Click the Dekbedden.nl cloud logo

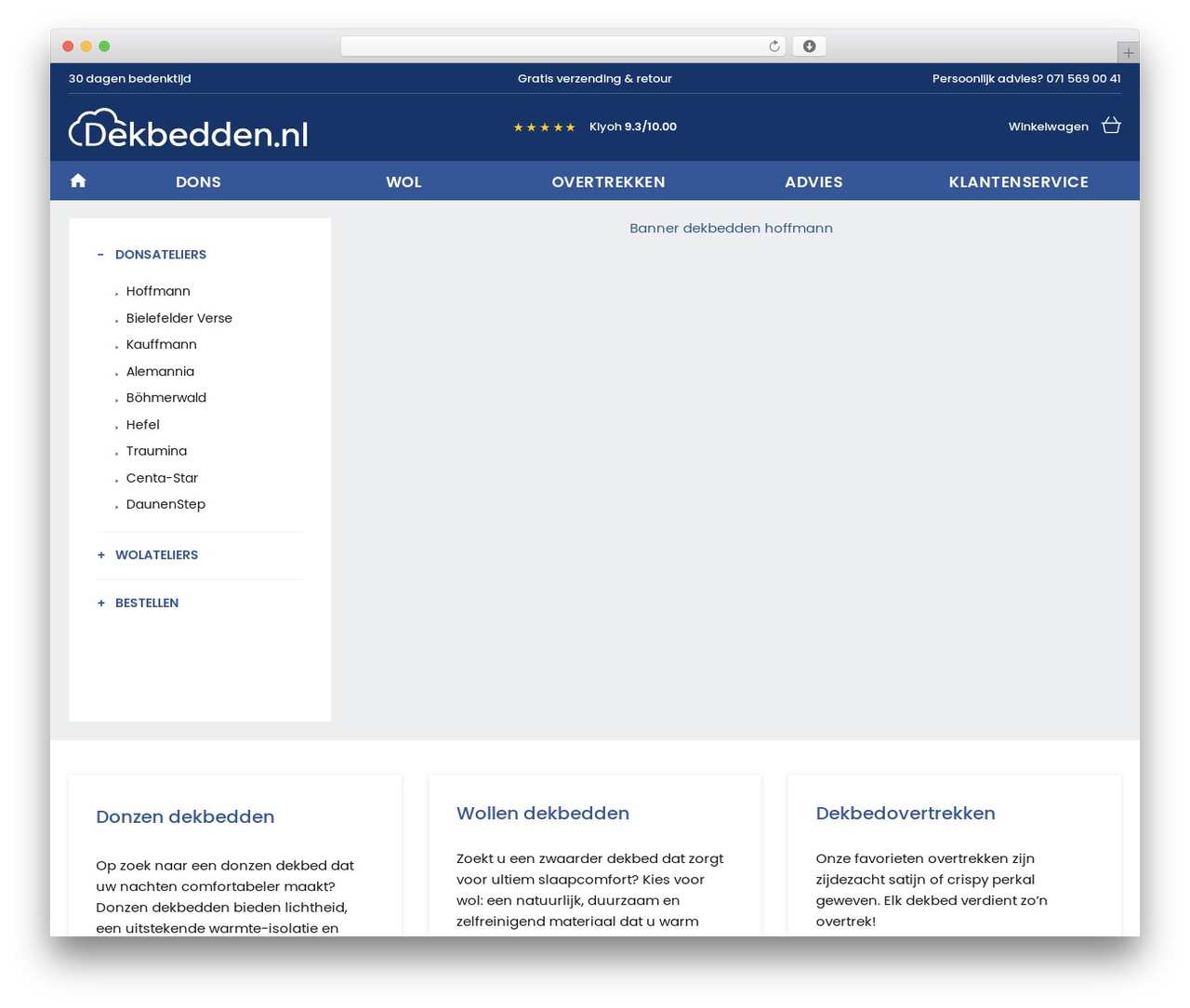[189, 129]
